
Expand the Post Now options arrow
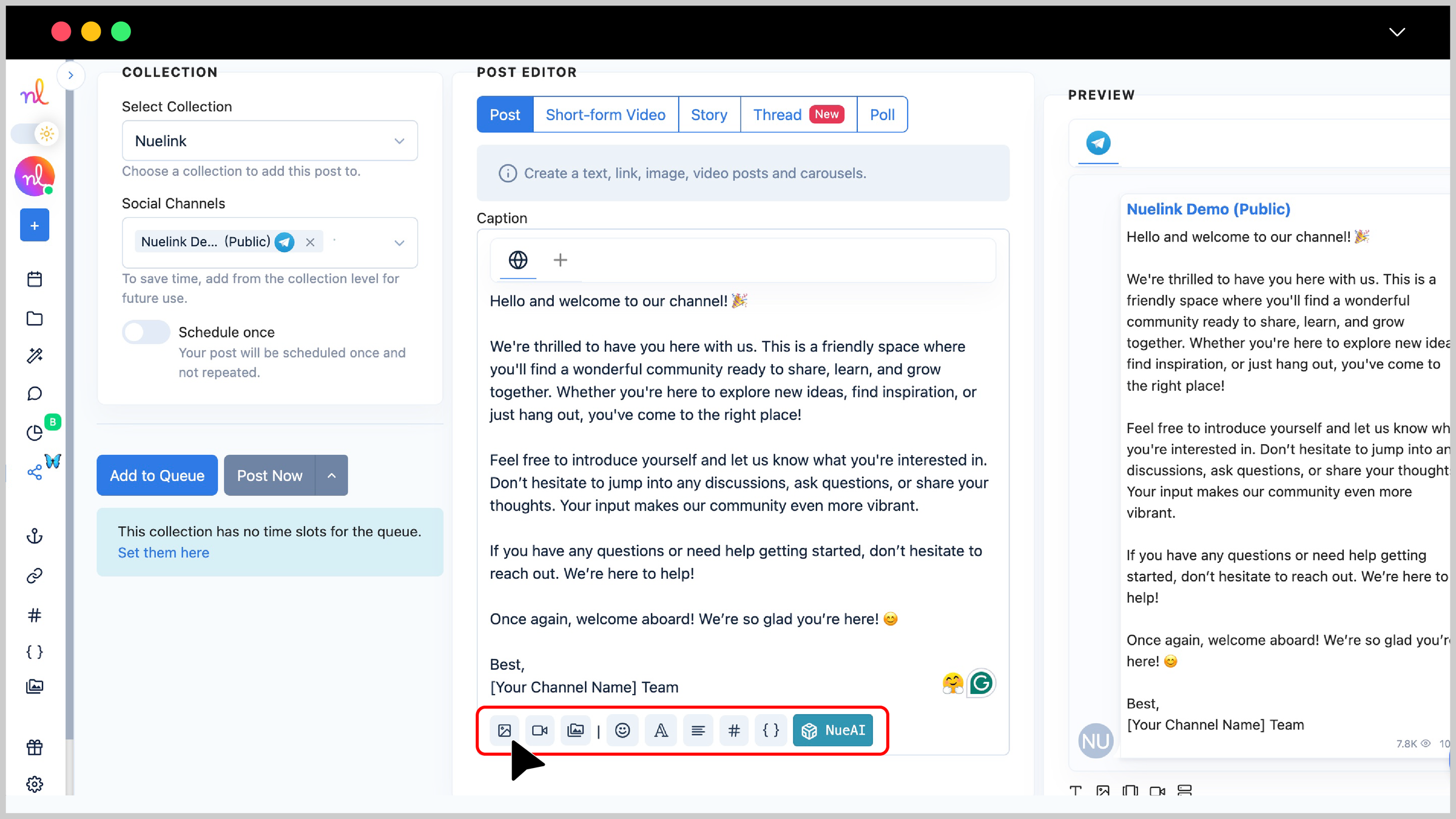(x=332, y=476)
